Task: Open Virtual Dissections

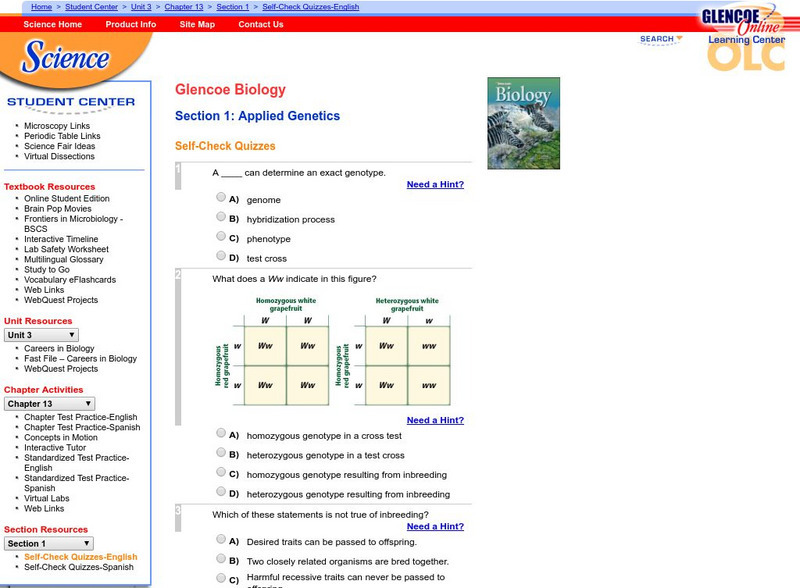Action: point(59,156)
